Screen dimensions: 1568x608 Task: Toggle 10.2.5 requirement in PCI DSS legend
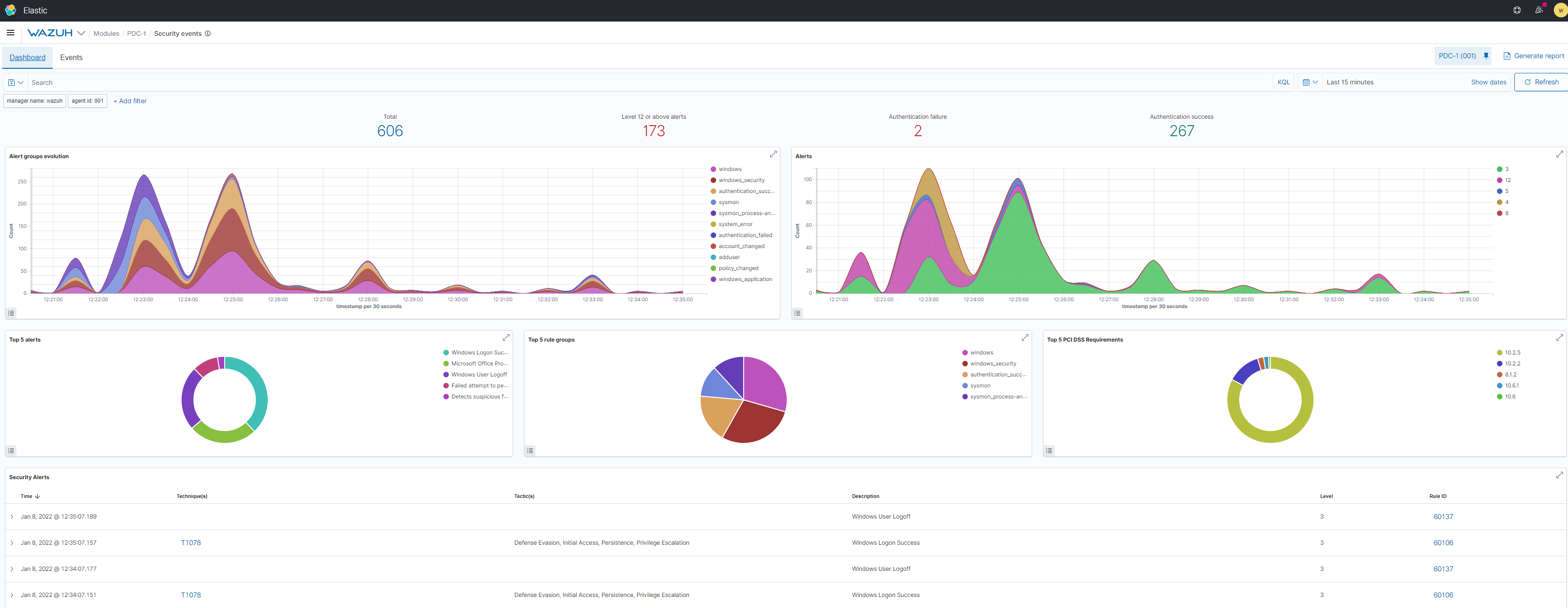1512,353
